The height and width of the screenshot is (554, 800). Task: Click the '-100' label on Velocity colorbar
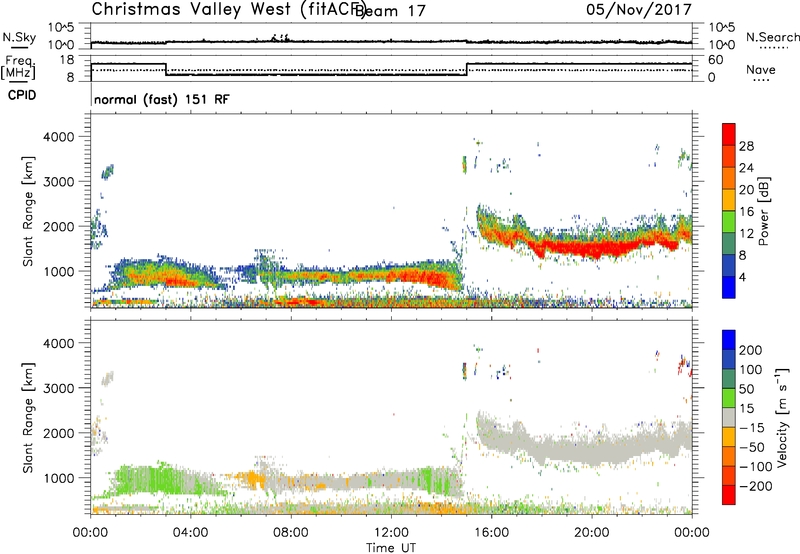757,467
